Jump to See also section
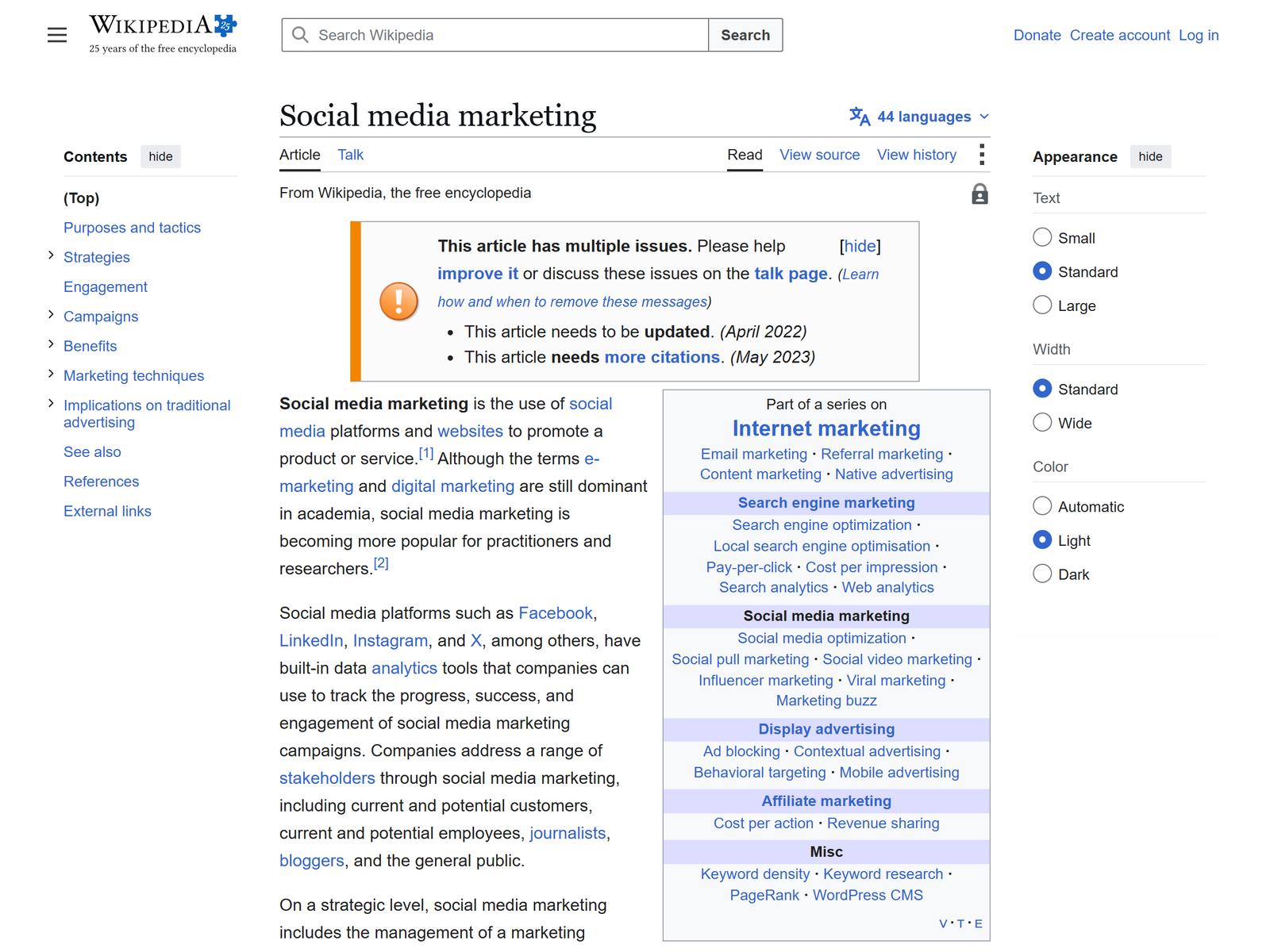1270x952 pixels. pyautogui.click(x=92, y=452)
